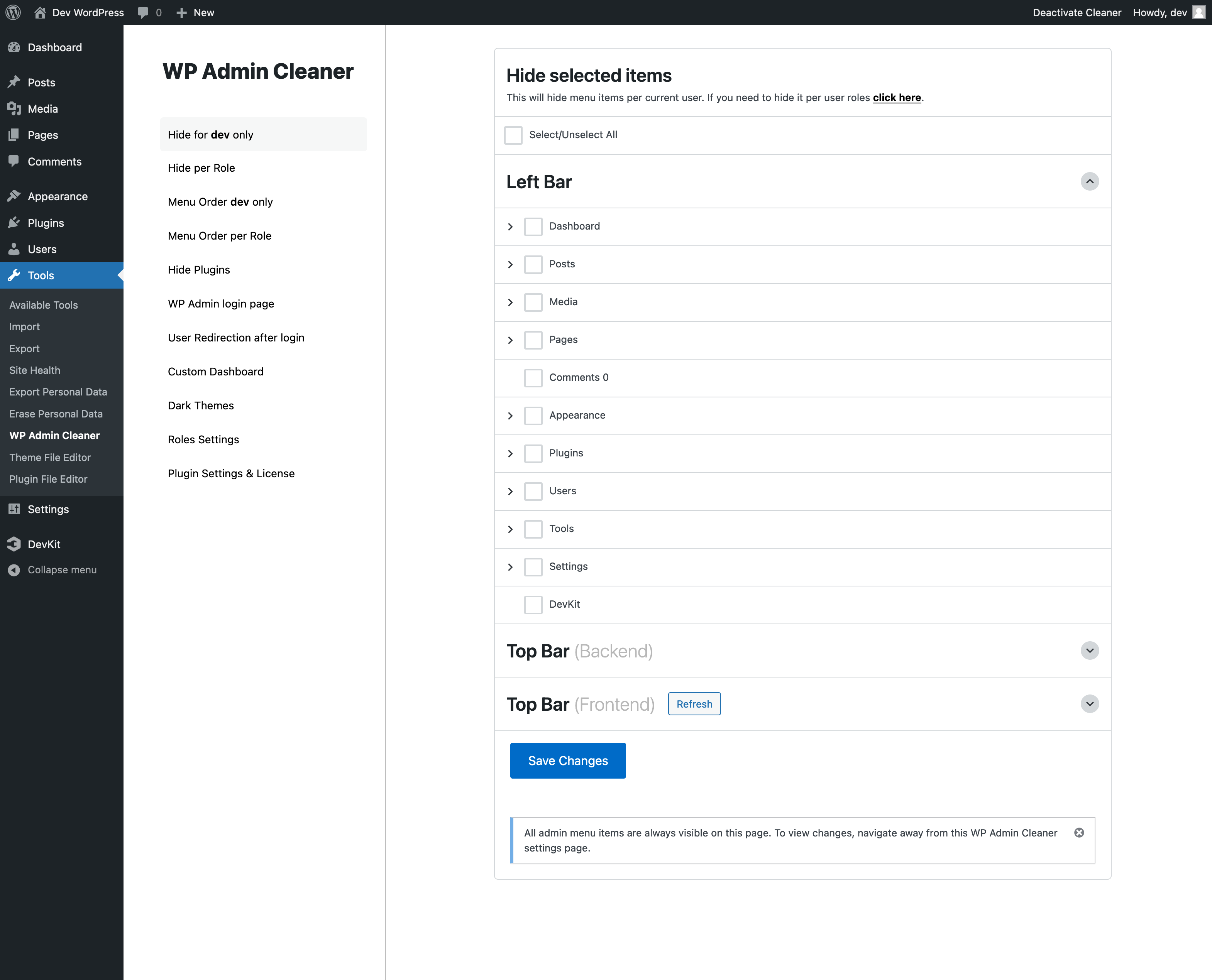
Task: Check the Media checkbox in Left Bar
Action: point(533,302)
